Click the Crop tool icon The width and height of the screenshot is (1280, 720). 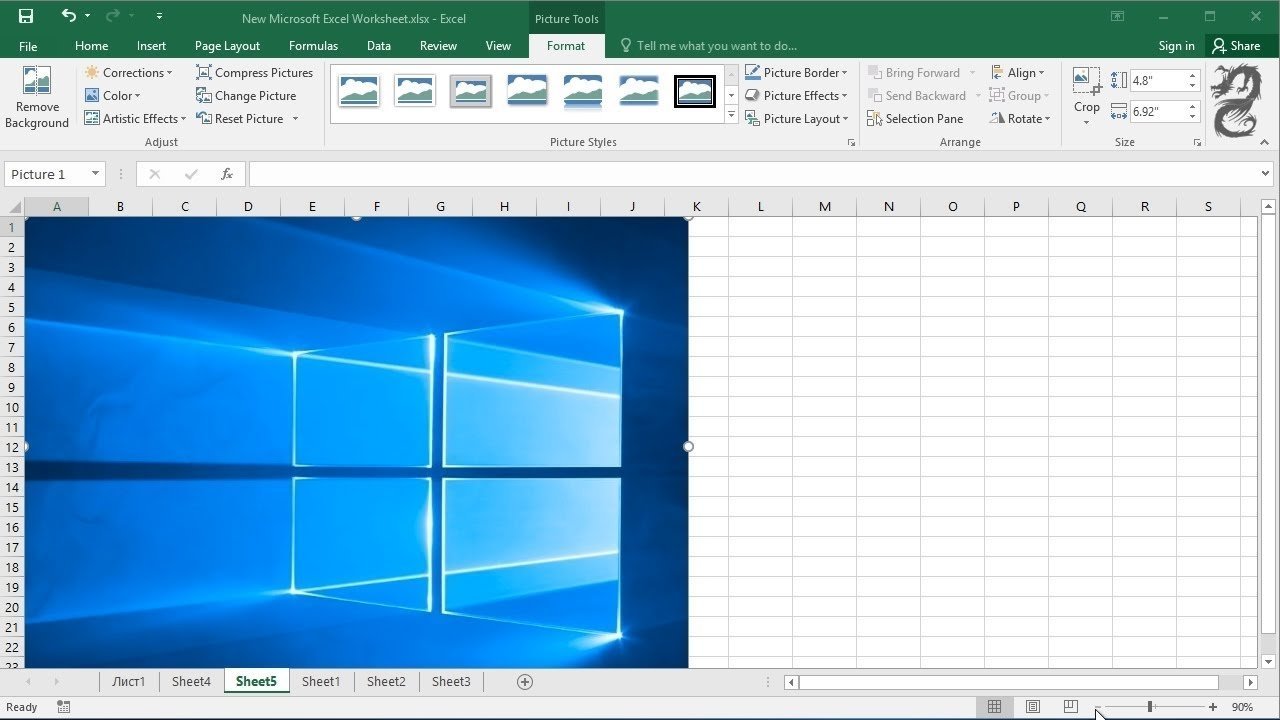[x=1087, y=82]
